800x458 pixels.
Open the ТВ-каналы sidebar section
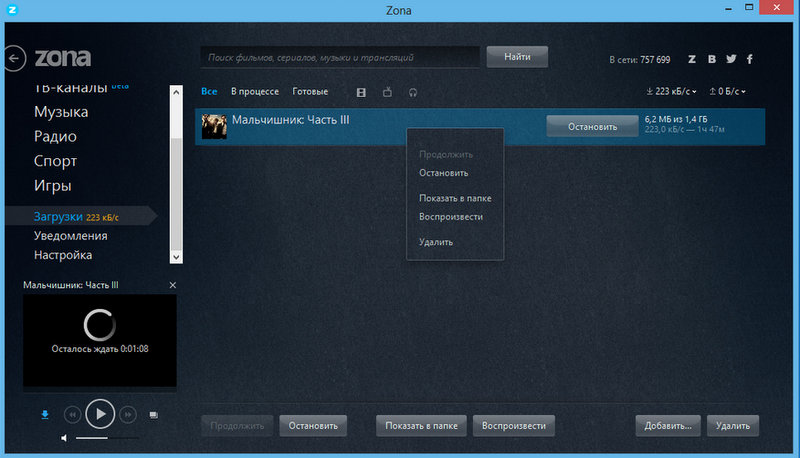click(x=70, y=88)
